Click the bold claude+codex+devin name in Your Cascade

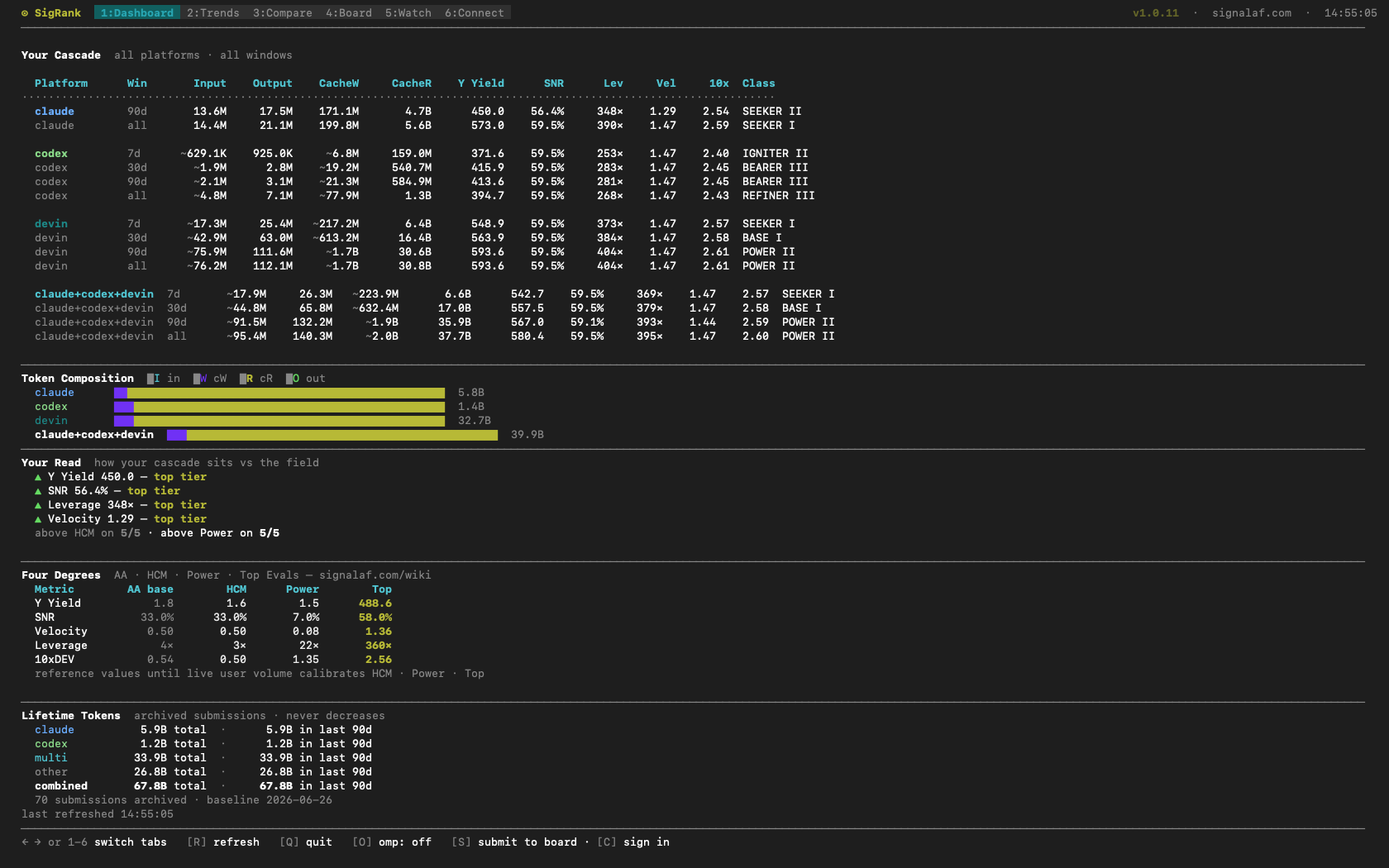pos(94,294)
